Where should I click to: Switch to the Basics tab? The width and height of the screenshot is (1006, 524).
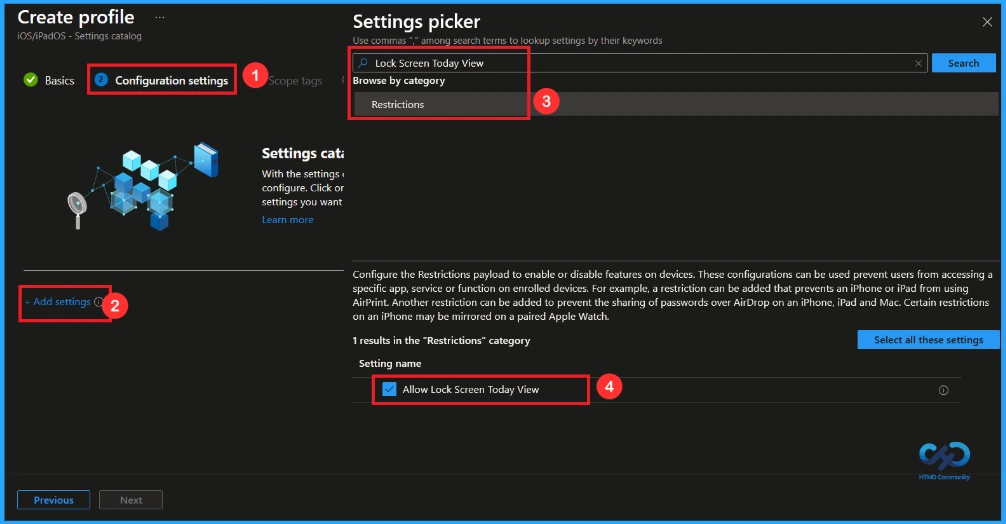click(59, 81)
